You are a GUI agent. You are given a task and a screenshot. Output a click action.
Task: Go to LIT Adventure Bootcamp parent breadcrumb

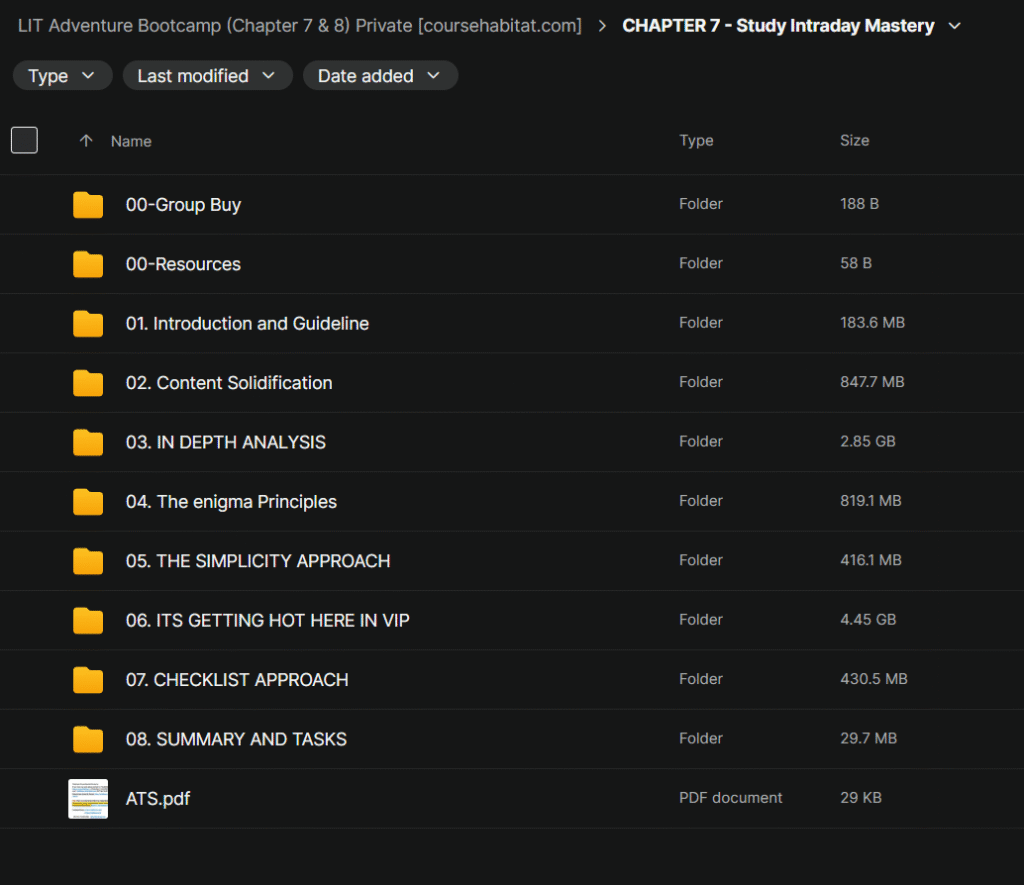tap(300, 26)
